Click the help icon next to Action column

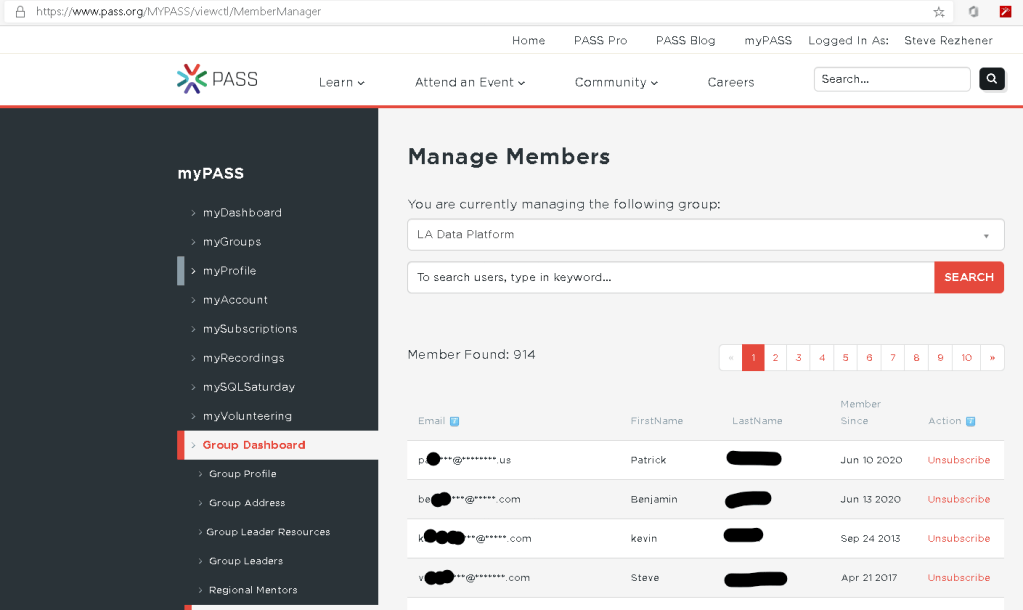[x=970, y=422]
